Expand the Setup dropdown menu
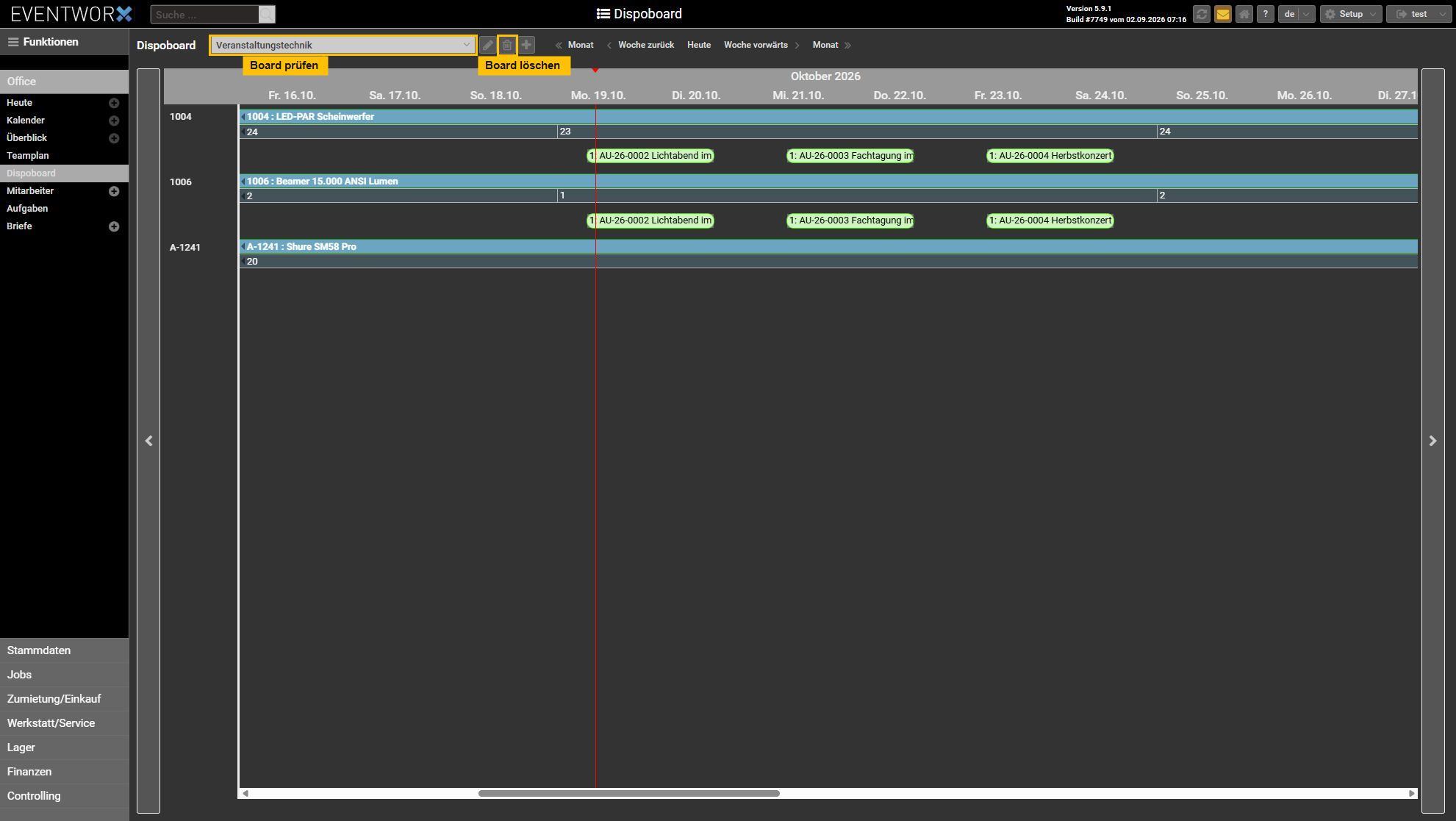 (x=1351, y=14)
